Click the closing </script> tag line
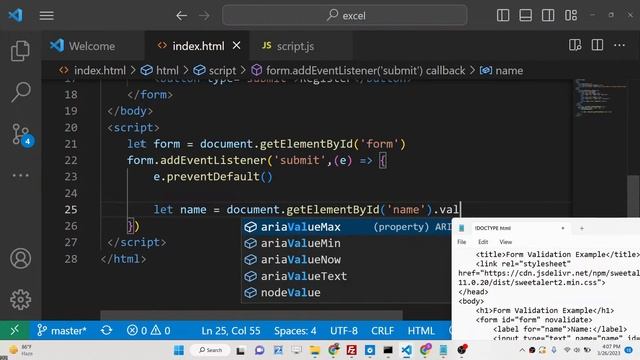Viewport: 640px width, 360px height. tap(136, 242)
